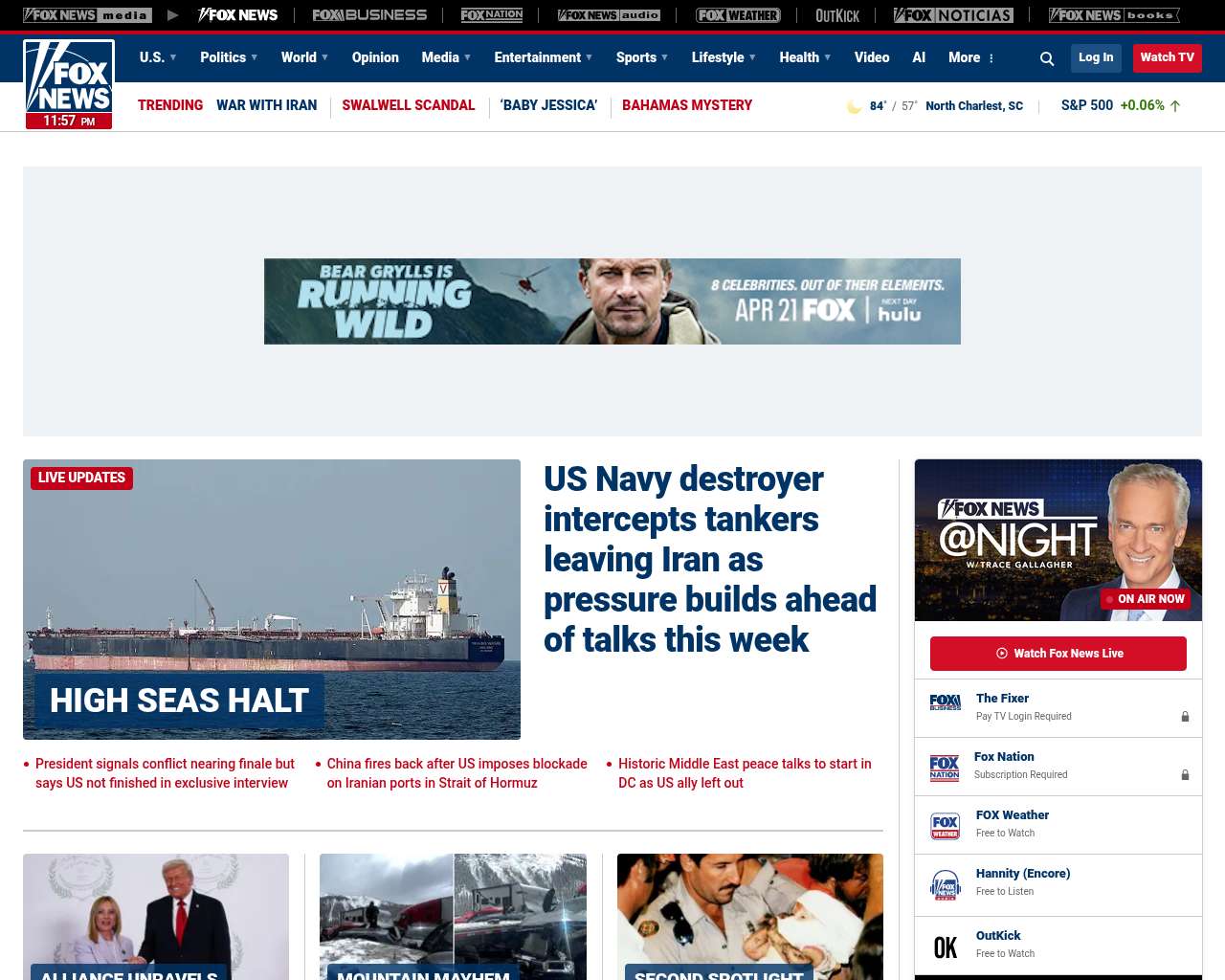Click the More vertical dots icon
This screenshot has height=980, width=1225.
click(991, 58)
